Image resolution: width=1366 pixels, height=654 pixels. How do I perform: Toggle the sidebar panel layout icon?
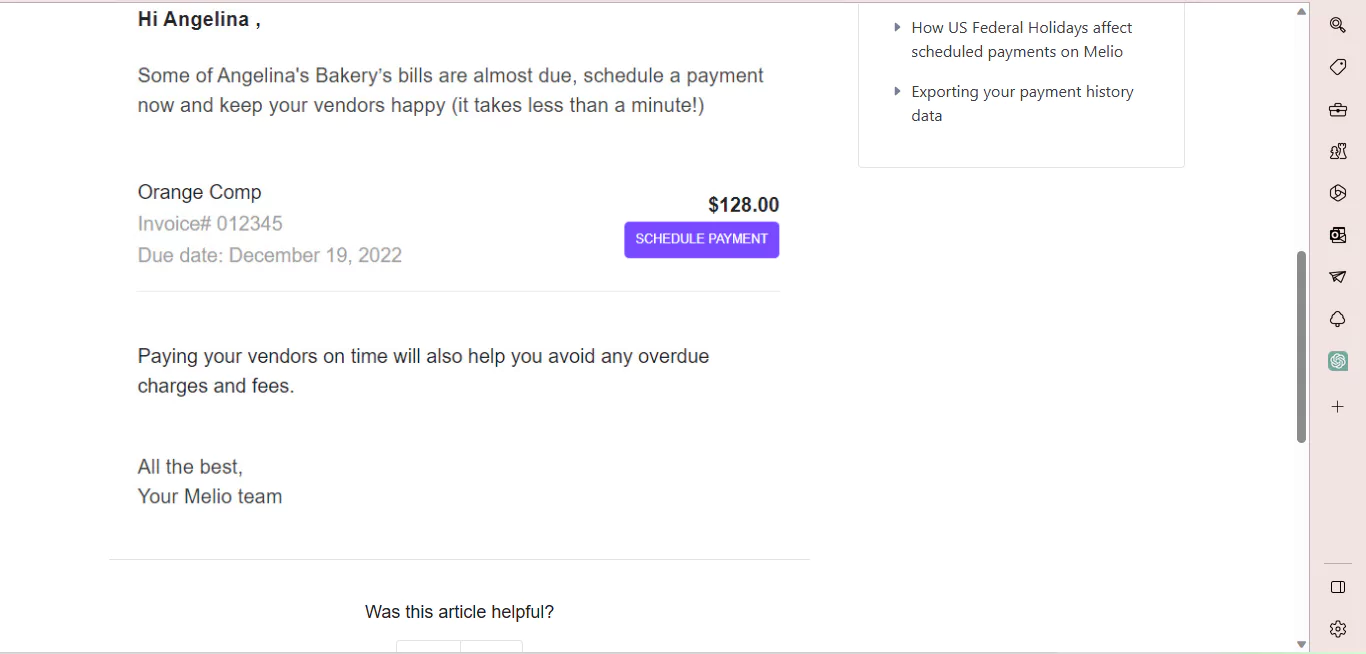(1338, 587)
